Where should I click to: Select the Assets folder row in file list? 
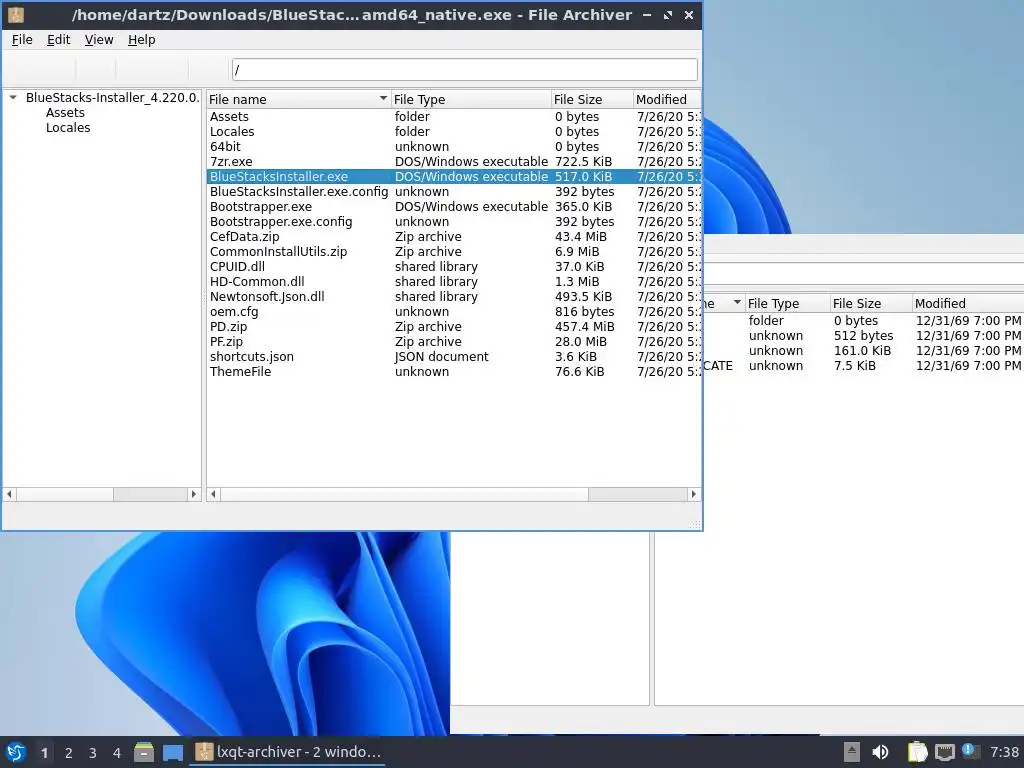454,116
